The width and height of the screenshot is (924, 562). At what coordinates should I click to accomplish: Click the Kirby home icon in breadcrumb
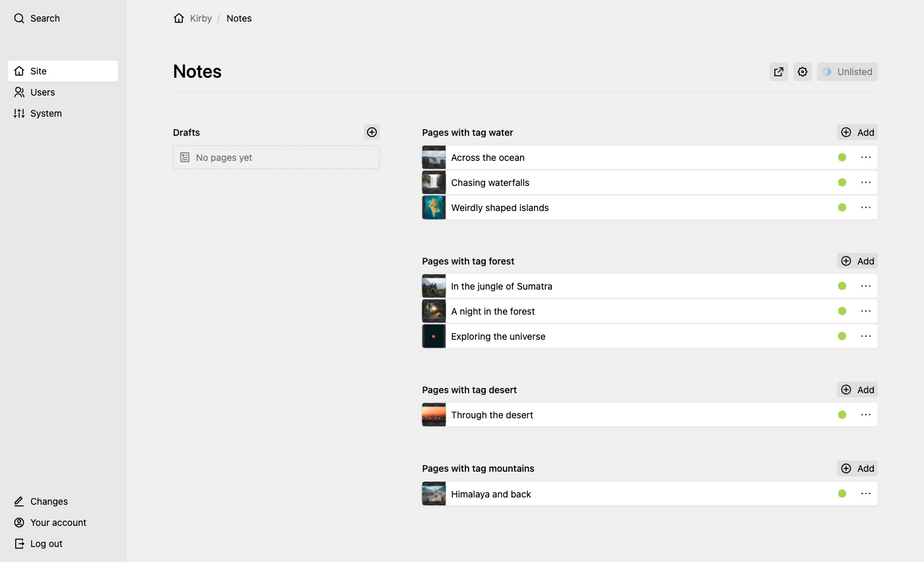179,18
